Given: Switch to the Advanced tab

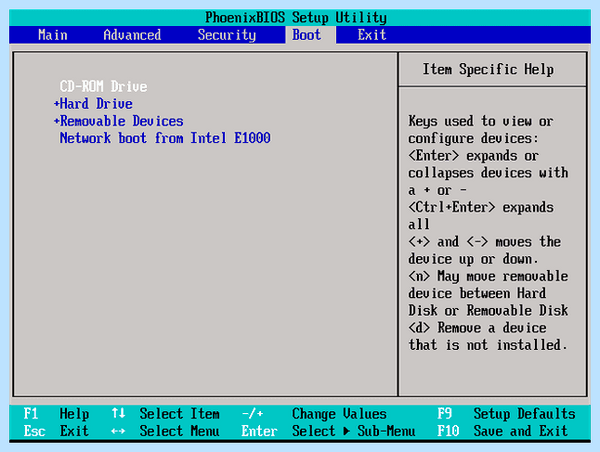Looking at the screenshot, I should (132, 35).
